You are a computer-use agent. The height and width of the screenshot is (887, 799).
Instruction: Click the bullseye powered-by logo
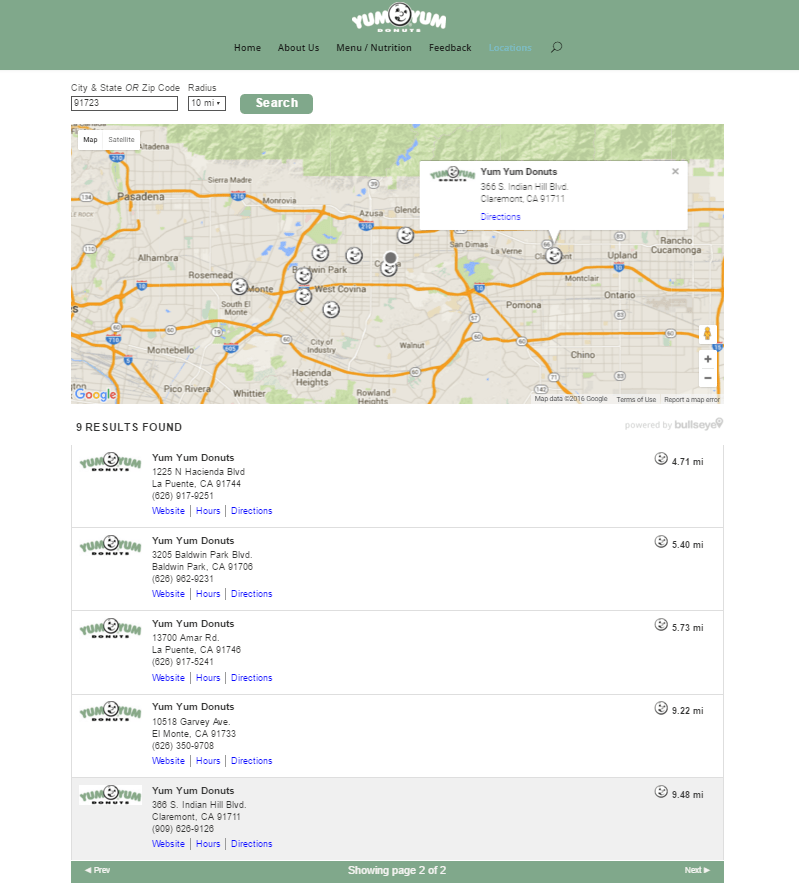click(x=699, y=424)
